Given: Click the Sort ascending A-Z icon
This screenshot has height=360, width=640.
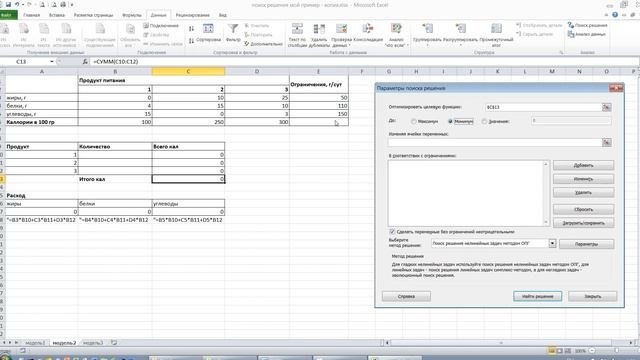Looking at the screenshot, I should click(191, 29).
